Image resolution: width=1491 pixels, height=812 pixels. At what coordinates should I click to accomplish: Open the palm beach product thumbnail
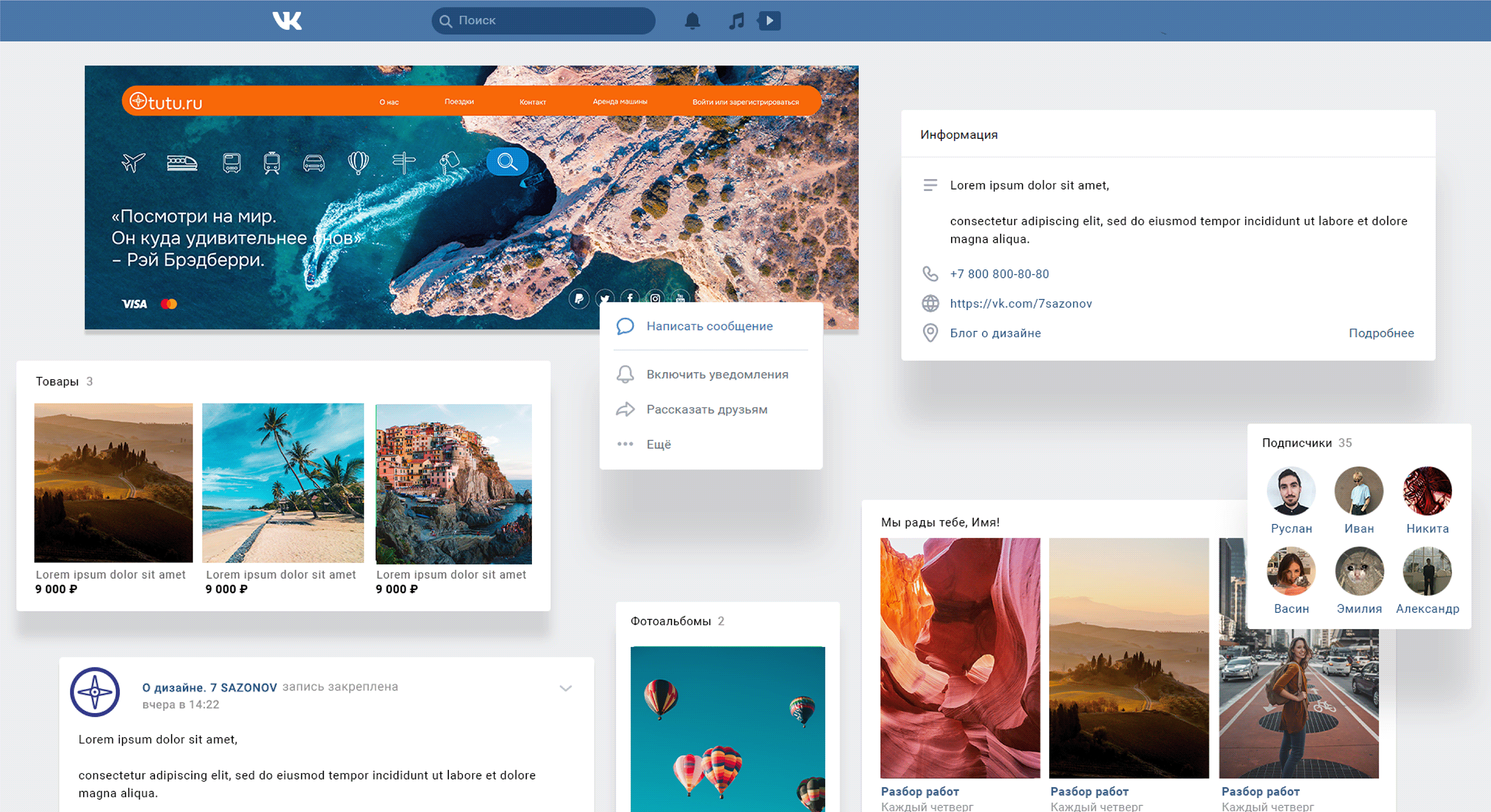pyautogui.click(x=282, y=483)
